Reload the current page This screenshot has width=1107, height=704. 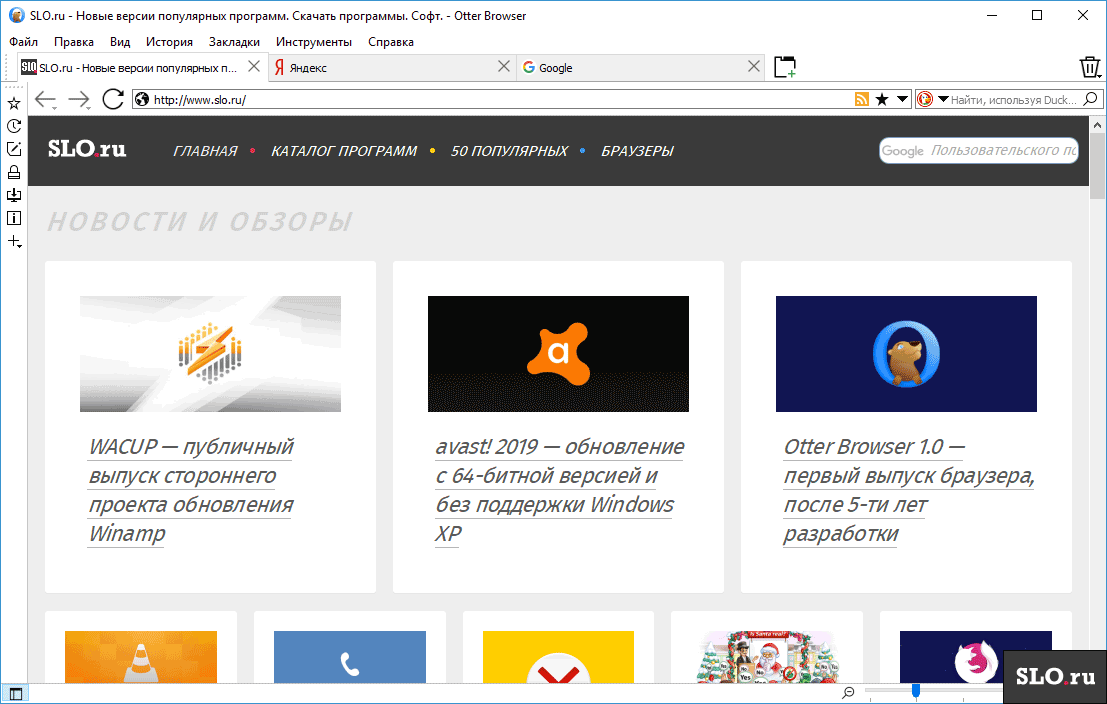click(113, 100)
